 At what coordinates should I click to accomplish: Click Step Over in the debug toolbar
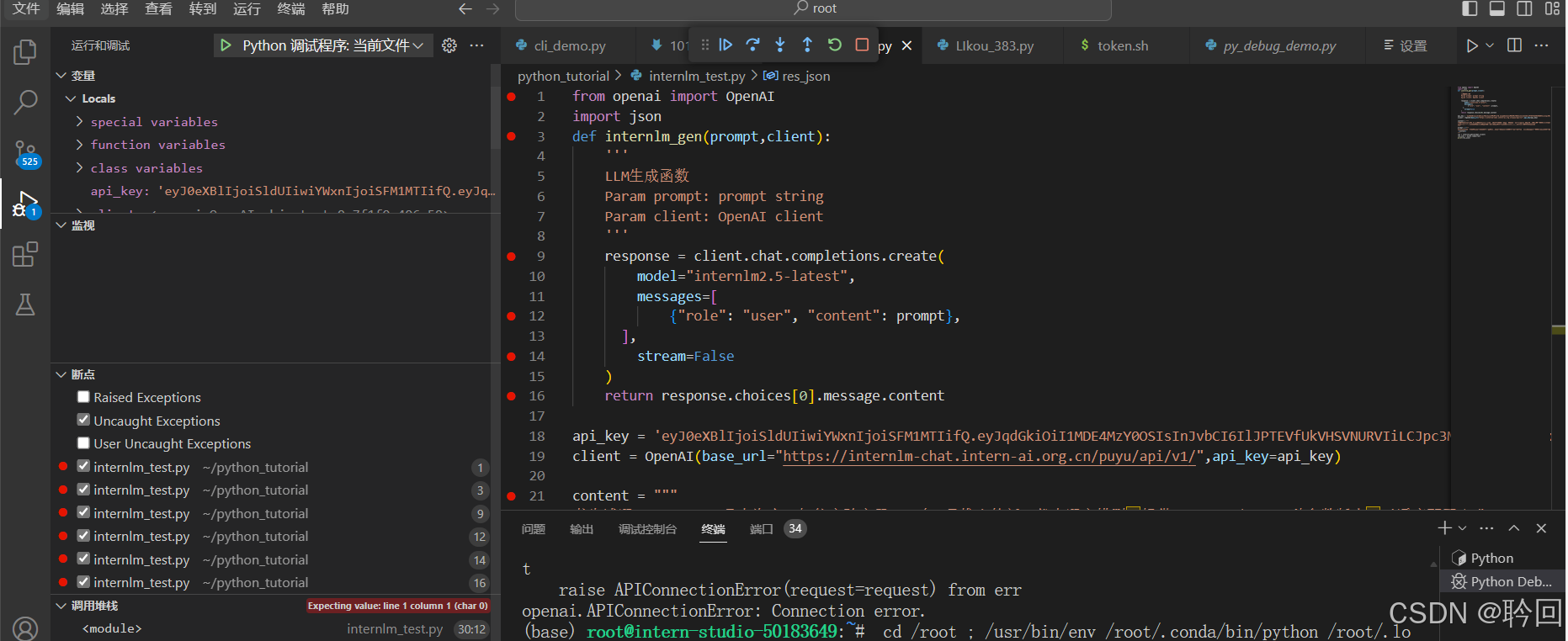tap(753, 45)
